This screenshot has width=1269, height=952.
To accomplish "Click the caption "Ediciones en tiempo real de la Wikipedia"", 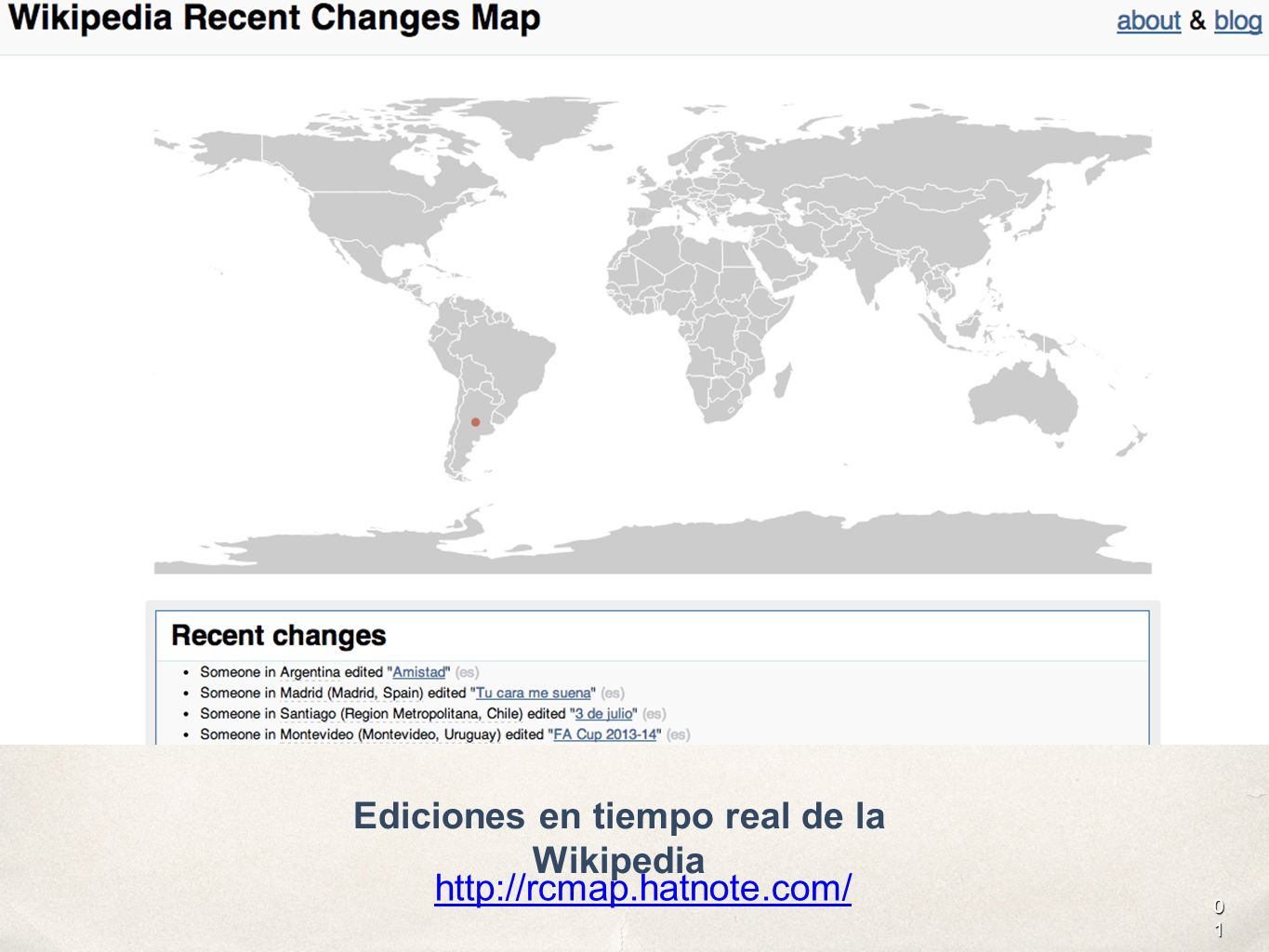I will point(619,837).
